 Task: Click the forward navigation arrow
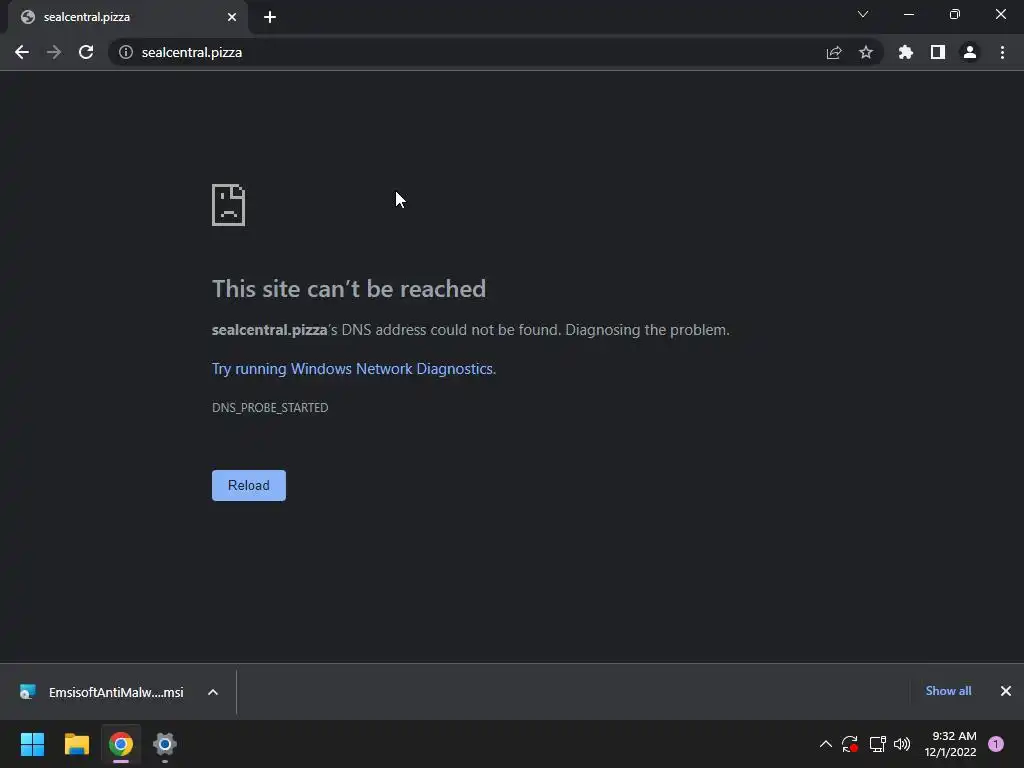pos(54,52)
